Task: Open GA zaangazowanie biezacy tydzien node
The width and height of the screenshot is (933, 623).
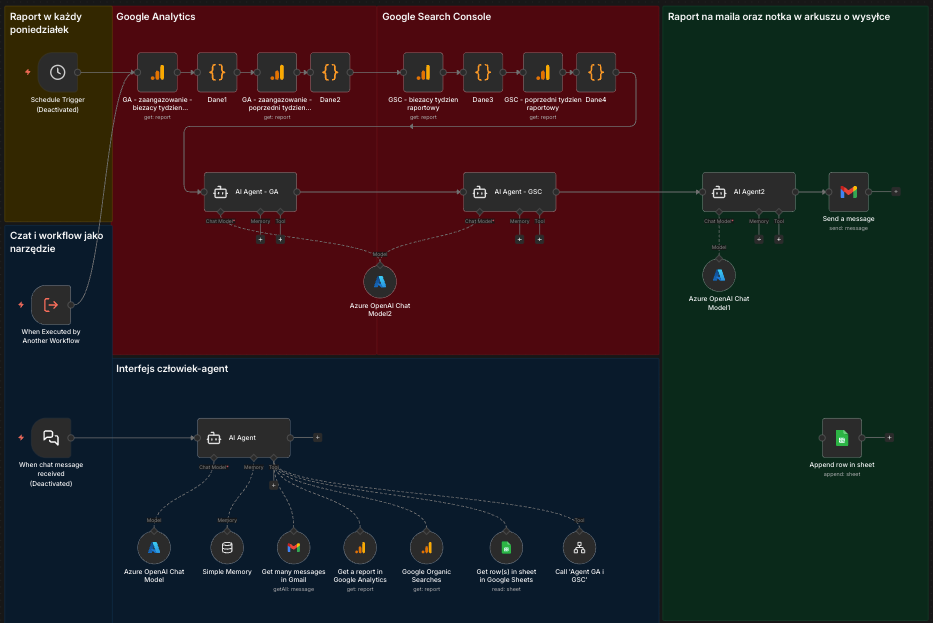Action: (x=158, y=73)
